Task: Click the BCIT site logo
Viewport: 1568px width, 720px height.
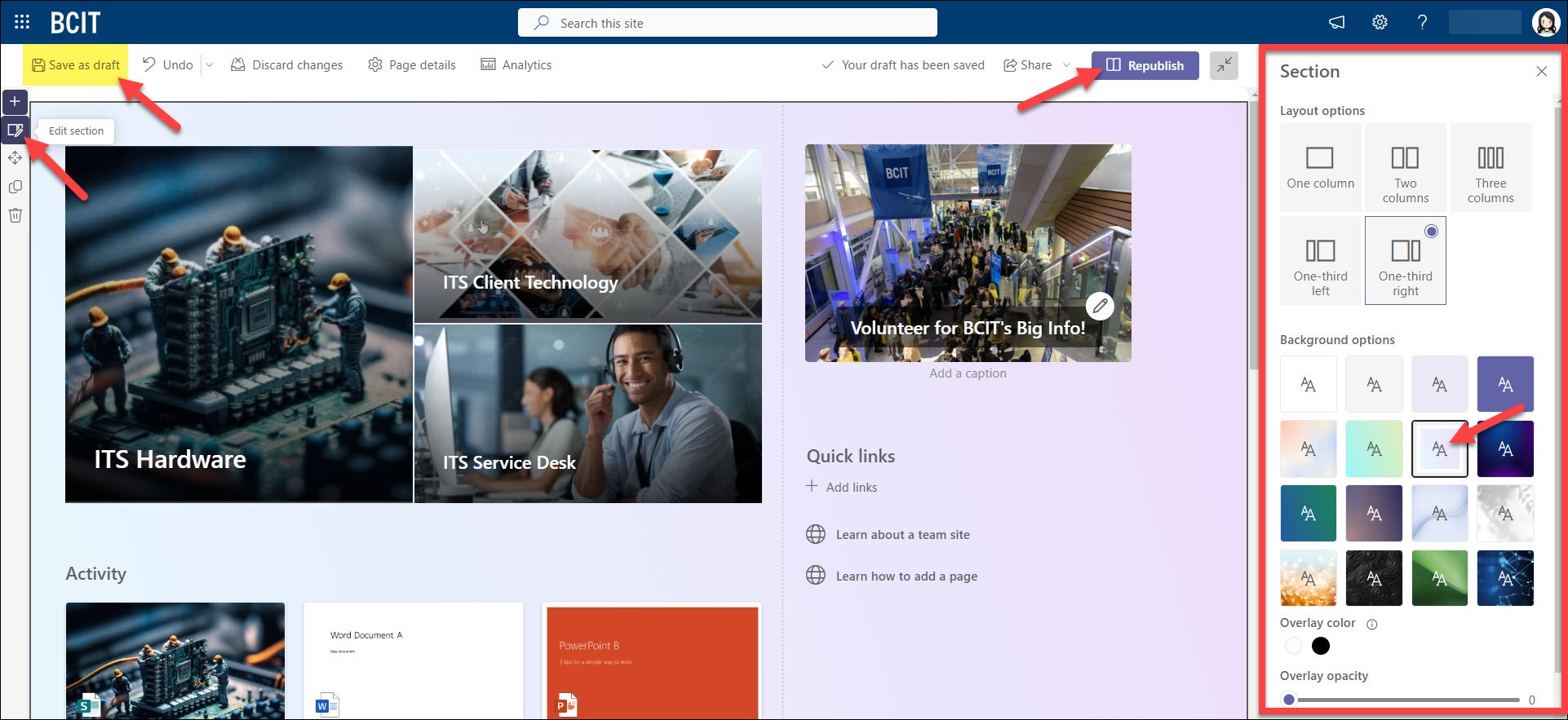Action: (75, 22)
